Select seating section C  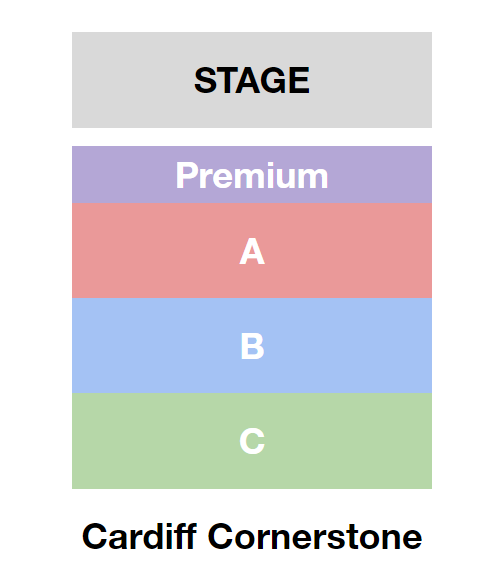(252, 441)
